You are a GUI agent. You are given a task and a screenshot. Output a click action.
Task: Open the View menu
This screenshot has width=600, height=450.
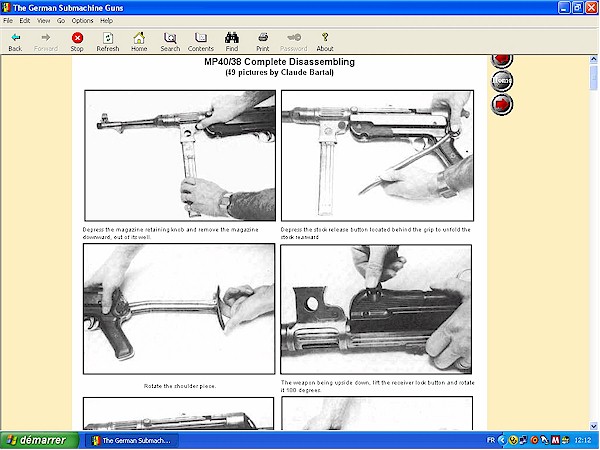[44, 21]
